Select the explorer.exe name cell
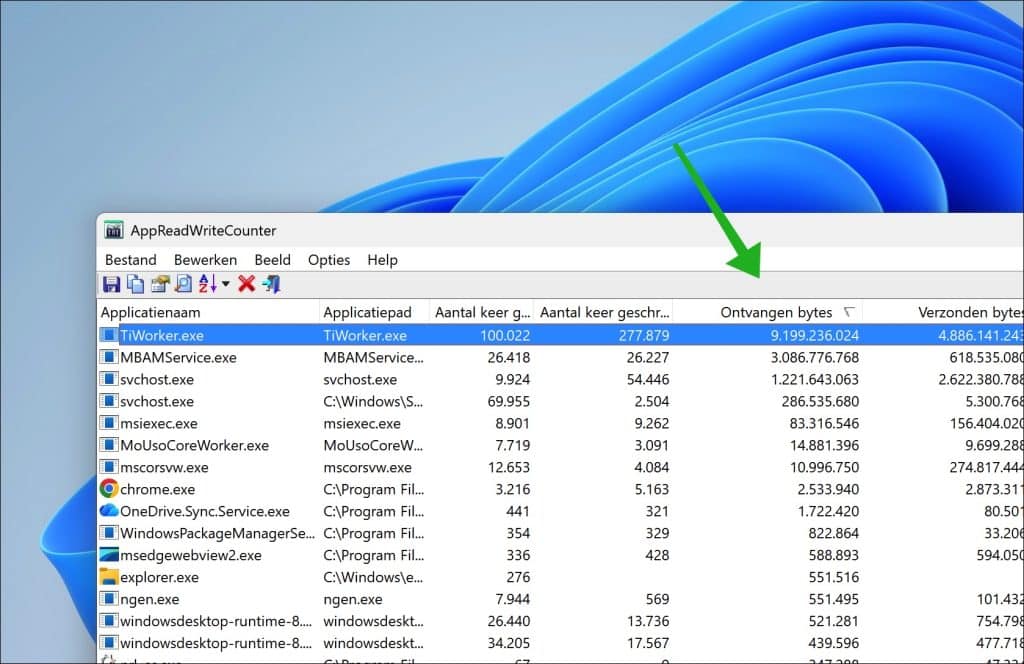1024x664 pixels. (159, 577)
